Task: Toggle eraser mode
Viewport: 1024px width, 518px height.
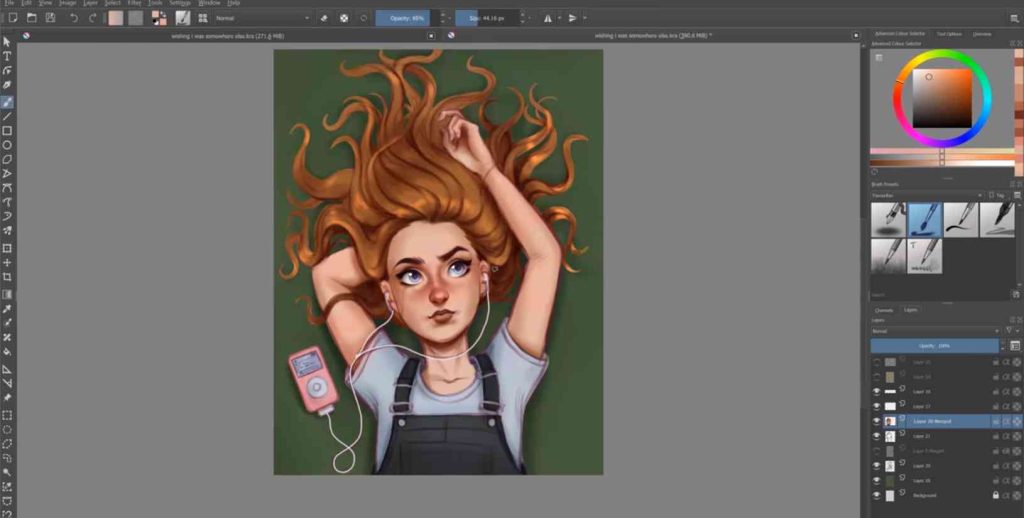Action: tap(325, 18)
